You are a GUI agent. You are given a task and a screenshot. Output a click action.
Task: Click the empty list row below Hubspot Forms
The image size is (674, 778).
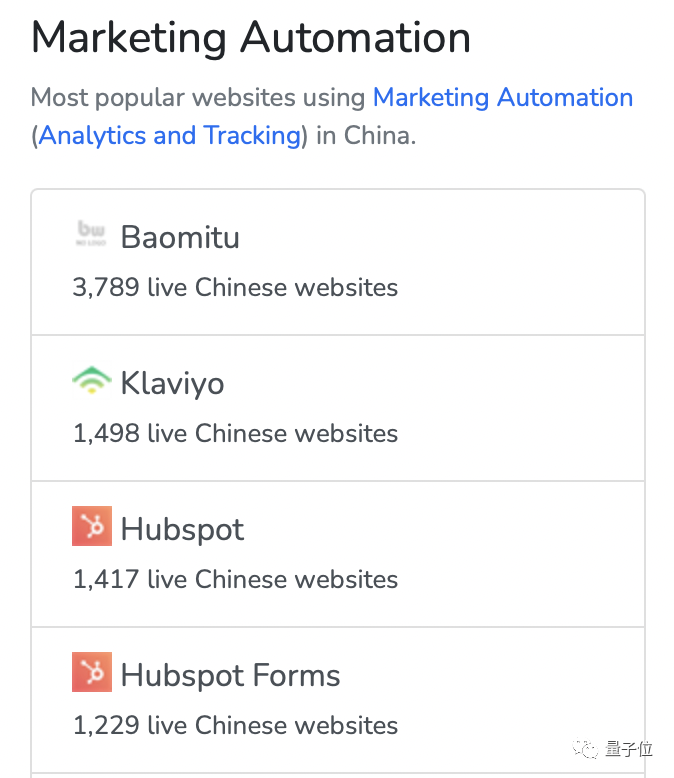[337, 774]
